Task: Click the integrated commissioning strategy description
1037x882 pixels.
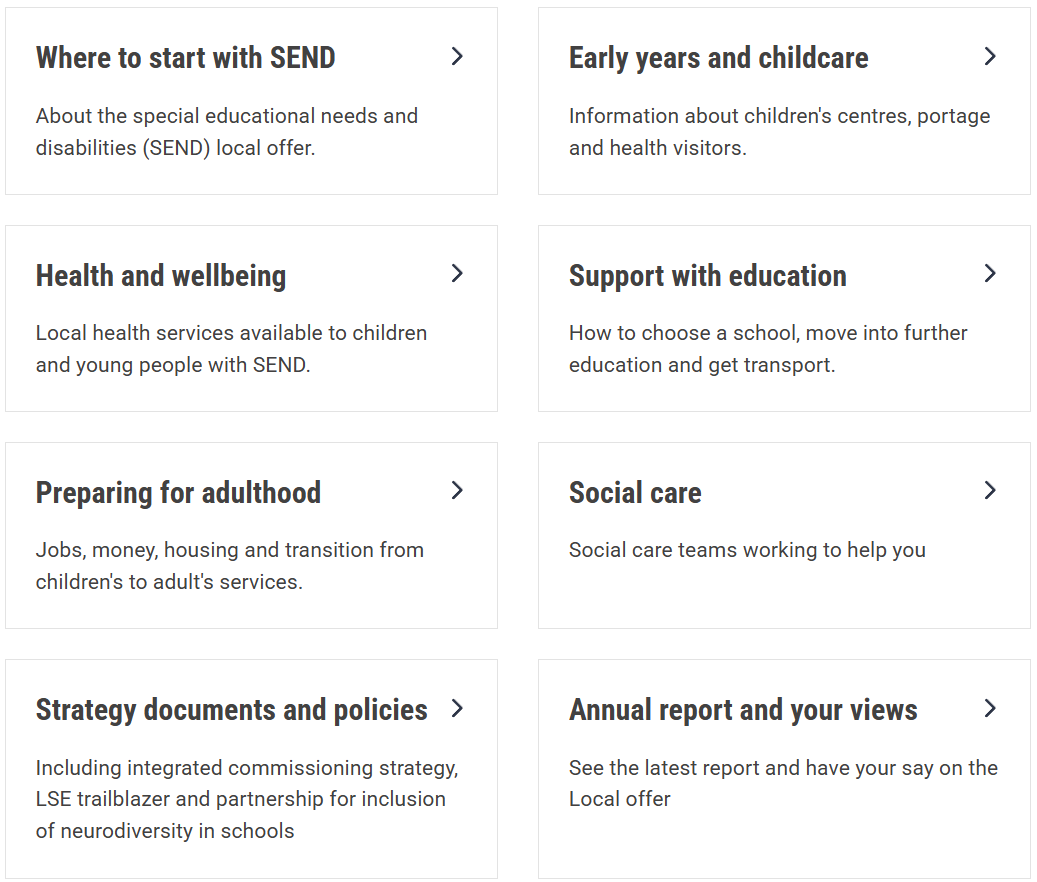Action: [247, 799]
